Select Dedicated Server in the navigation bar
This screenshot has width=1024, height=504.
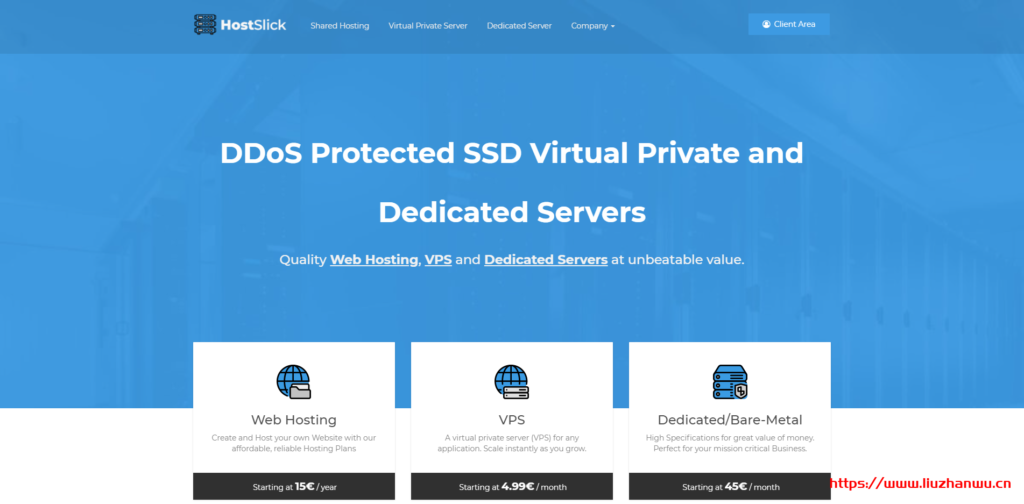coord(519,26)
